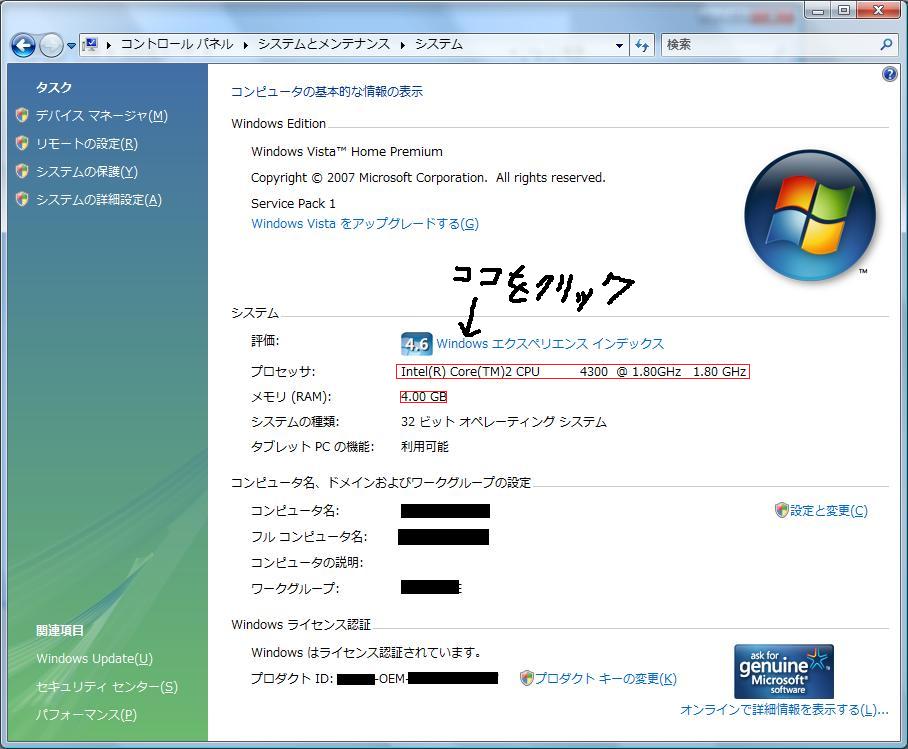Open オンラインで詳細情報を表示する(L) link

[x=784, y=710]
